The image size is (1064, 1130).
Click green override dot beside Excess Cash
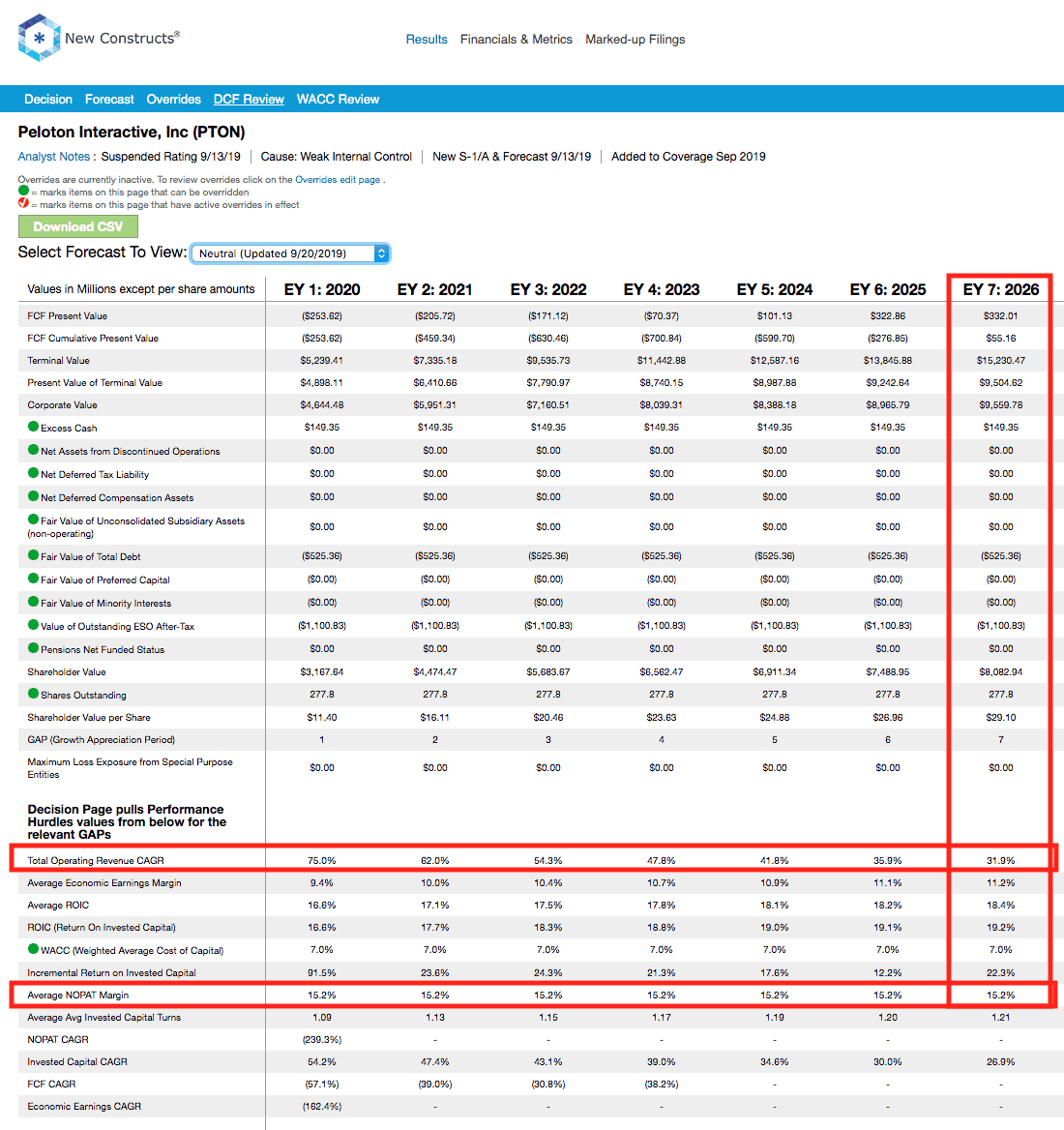tap(33, 427)
